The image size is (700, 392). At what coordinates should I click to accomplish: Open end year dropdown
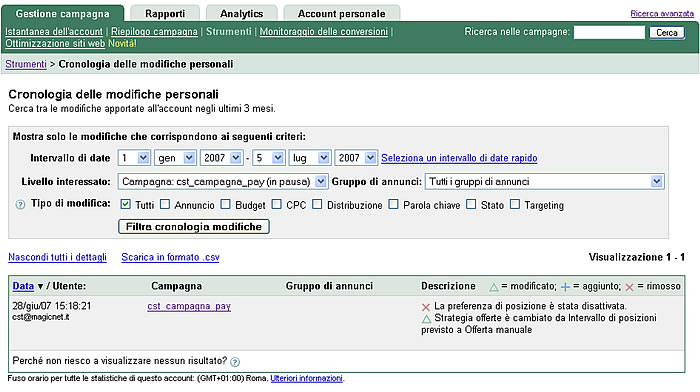coord(356,158)
